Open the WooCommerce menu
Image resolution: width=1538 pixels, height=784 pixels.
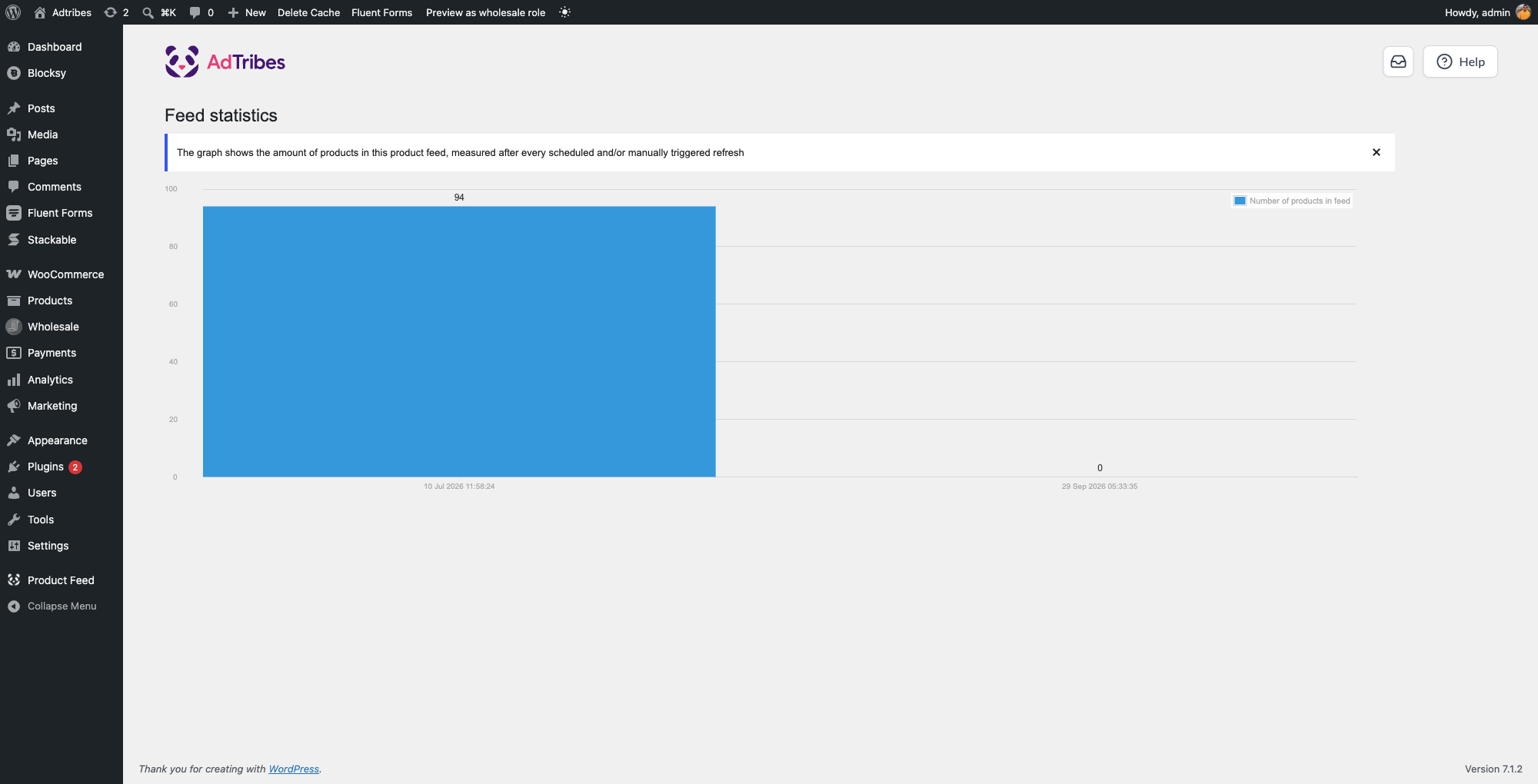point(62,274)
